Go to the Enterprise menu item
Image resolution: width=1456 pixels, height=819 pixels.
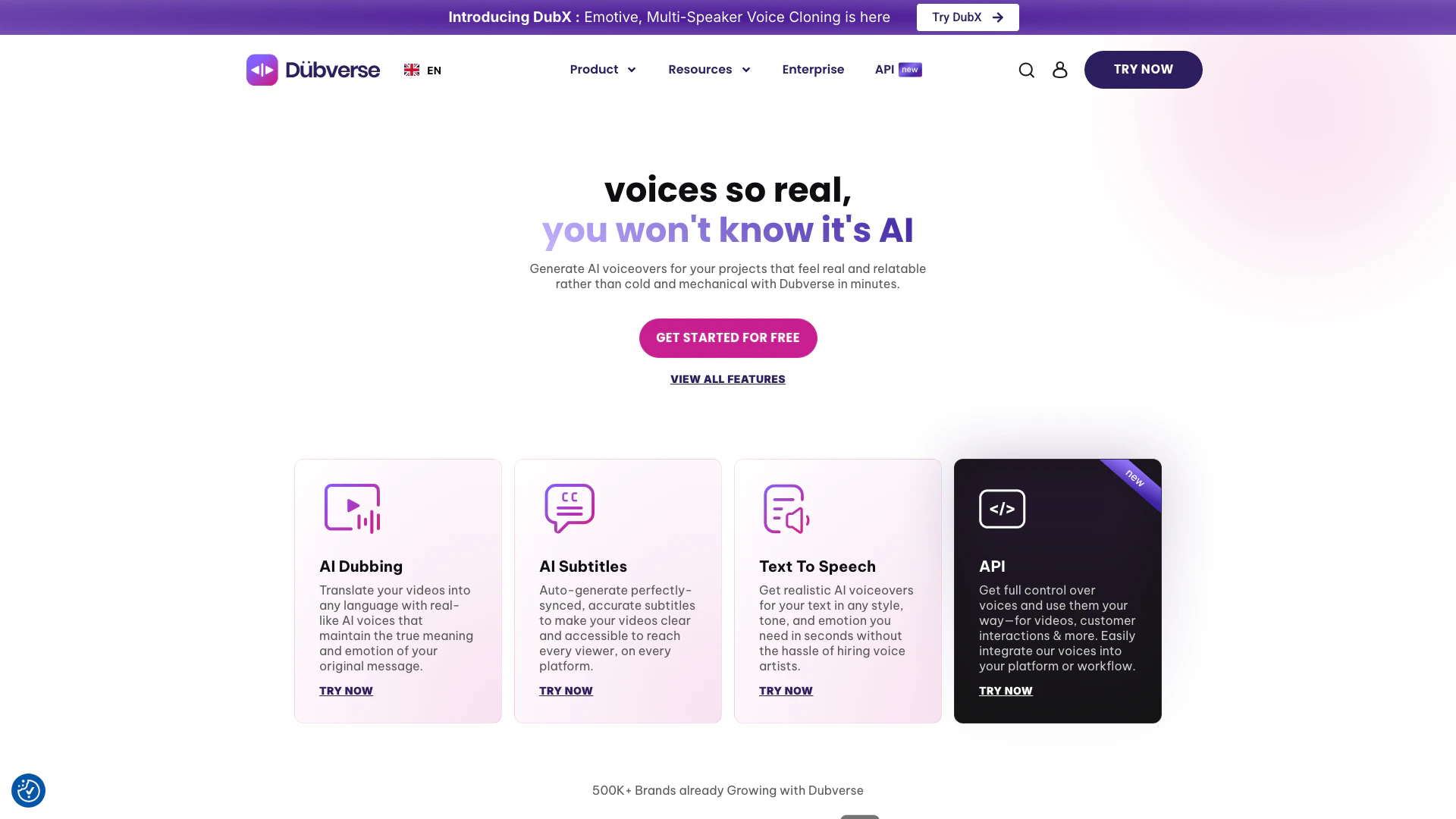(813, 70)
